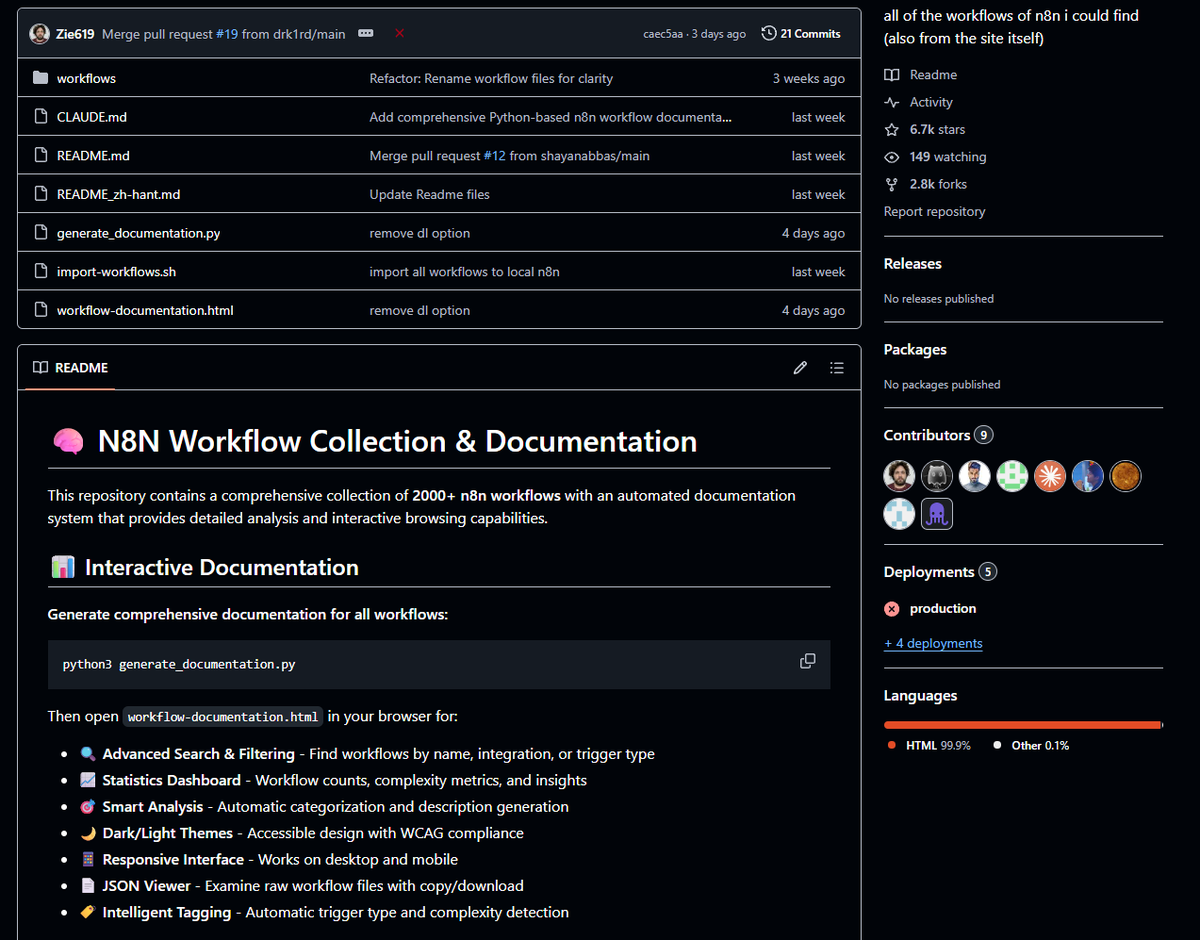Open 'import all workflows to local n8n' commit

(x=464, y=272)
